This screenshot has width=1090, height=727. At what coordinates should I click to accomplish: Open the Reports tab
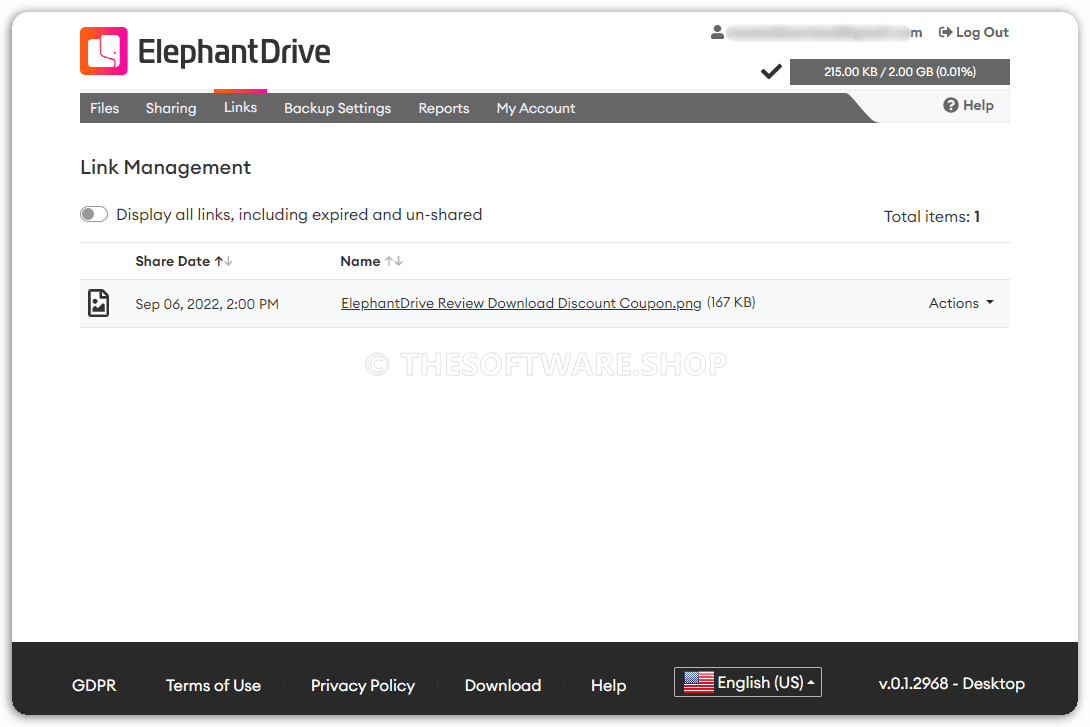coord(444,108)
